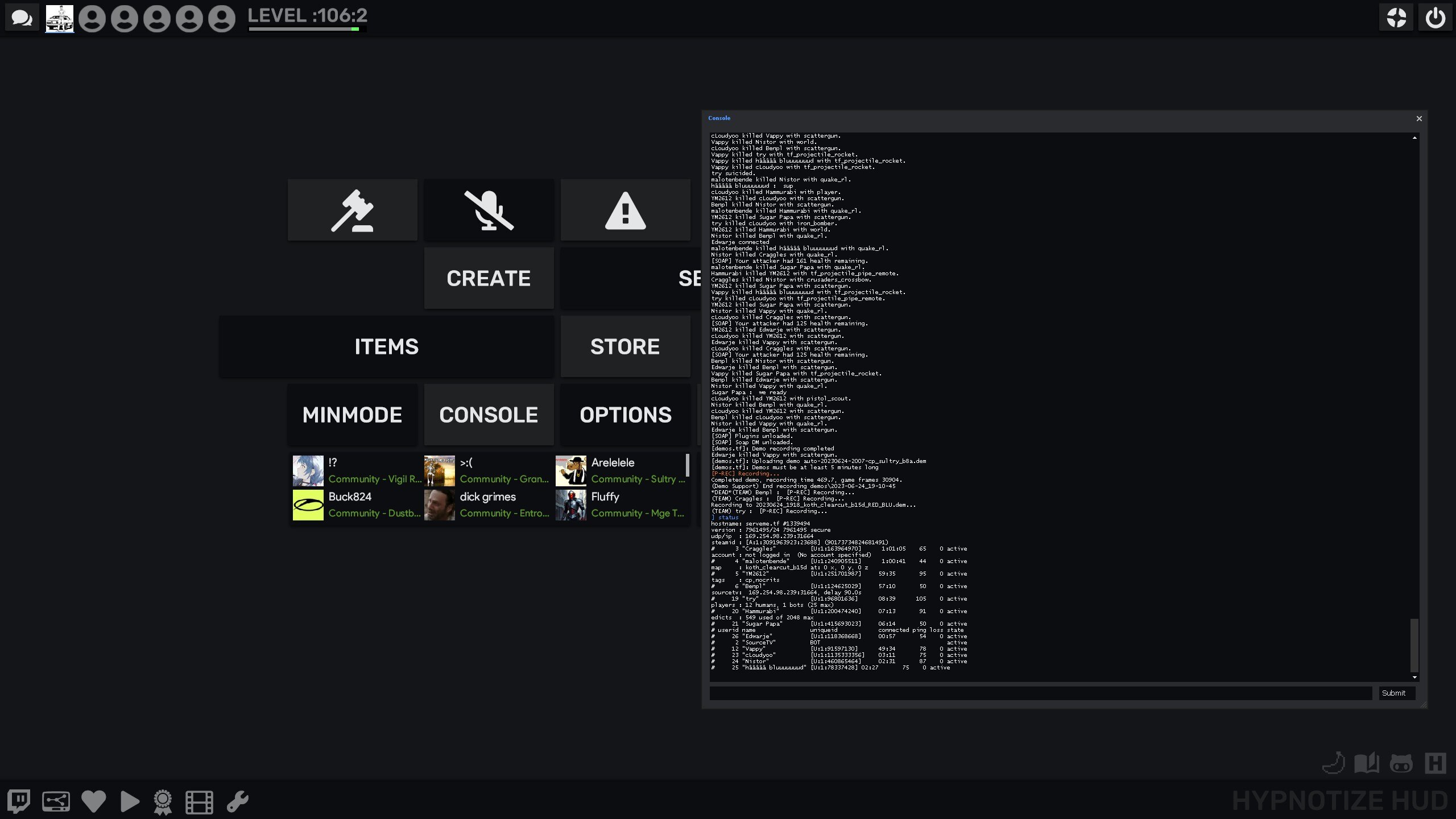
Task: Click the power quit icon
Action: tap(1435, 18)
